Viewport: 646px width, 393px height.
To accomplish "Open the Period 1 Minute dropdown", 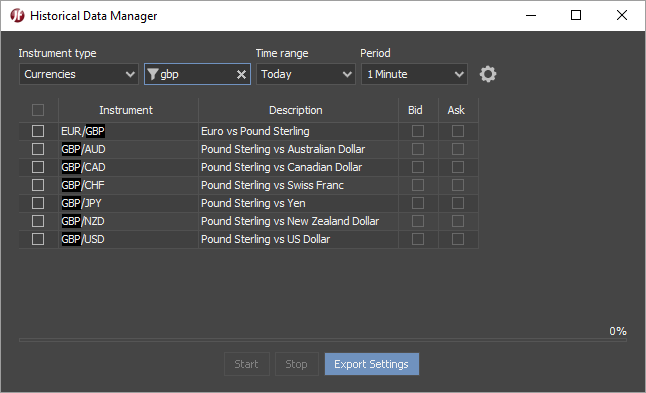I will click(414, 74).
